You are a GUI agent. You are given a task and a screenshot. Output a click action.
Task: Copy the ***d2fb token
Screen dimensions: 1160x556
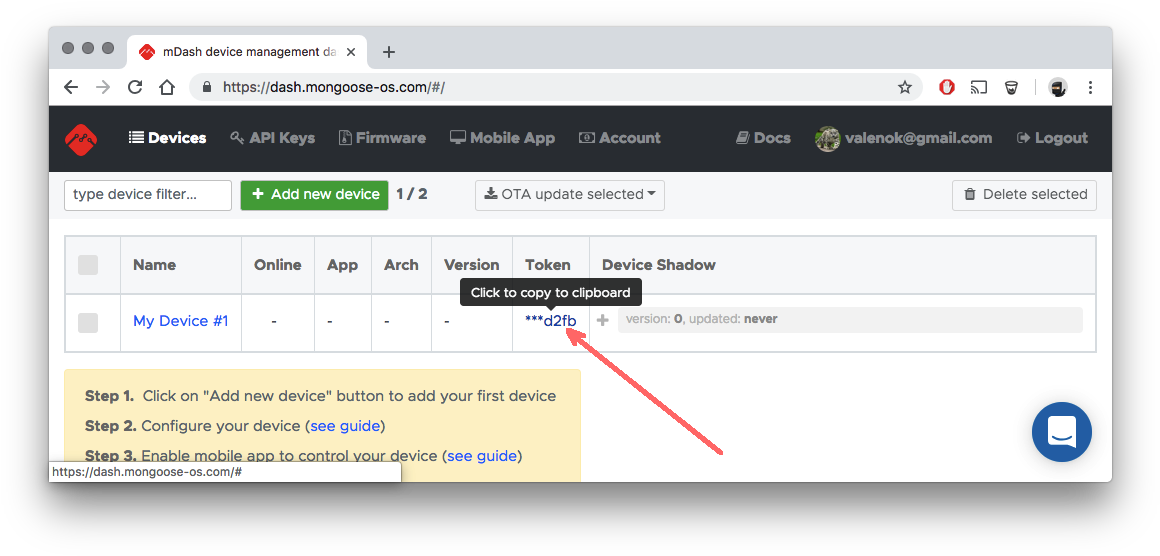tap(550, 321)
